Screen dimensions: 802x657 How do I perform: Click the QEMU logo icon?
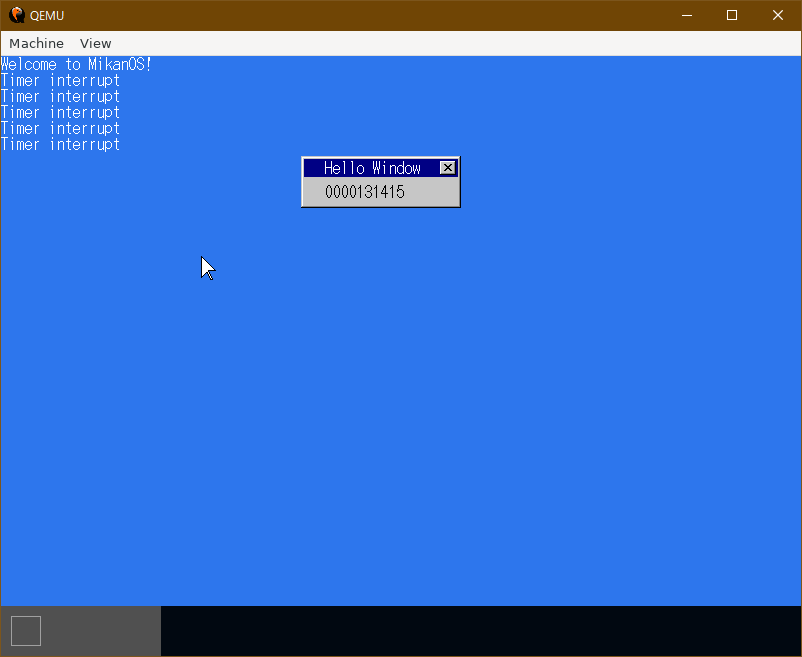(17, 15)
